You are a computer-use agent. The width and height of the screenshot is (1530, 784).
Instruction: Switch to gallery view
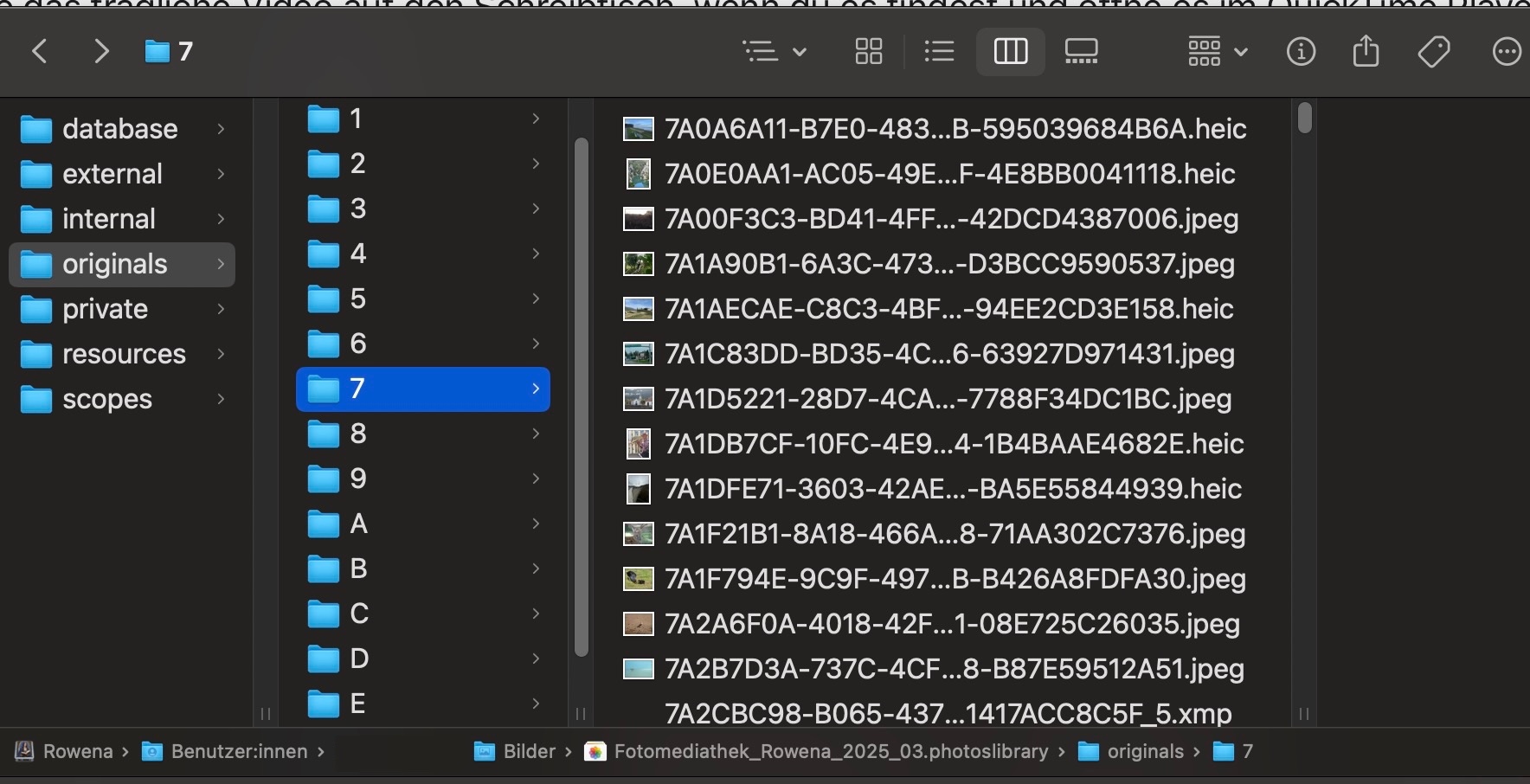(x=1081, y=52)
